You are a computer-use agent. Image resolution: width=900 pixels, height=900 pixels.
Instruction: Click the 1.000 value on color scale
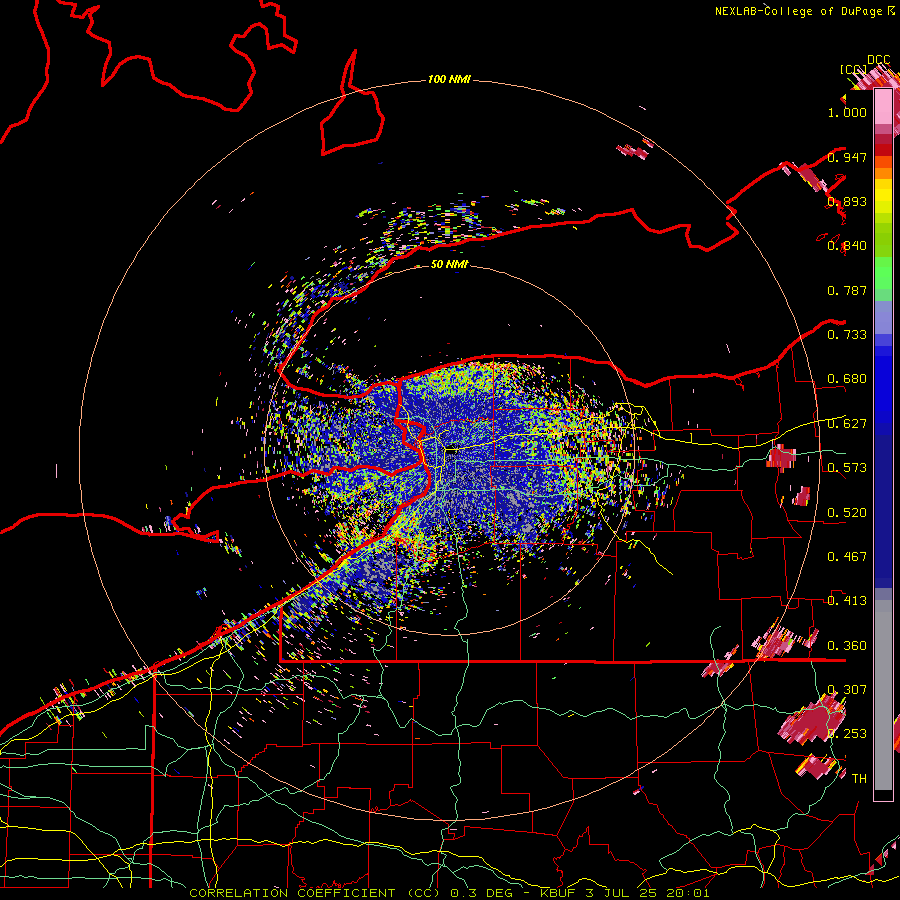pos(847,112)
